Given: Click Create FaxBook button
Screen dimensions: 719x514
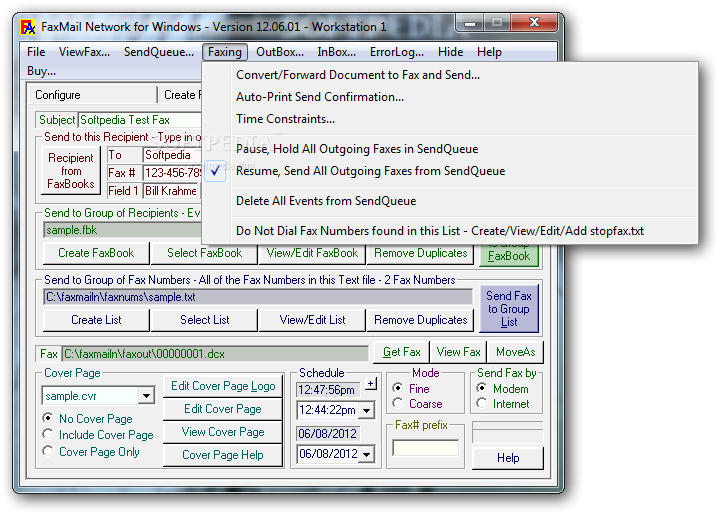Looking at the screenshot, I should [96, 253].
